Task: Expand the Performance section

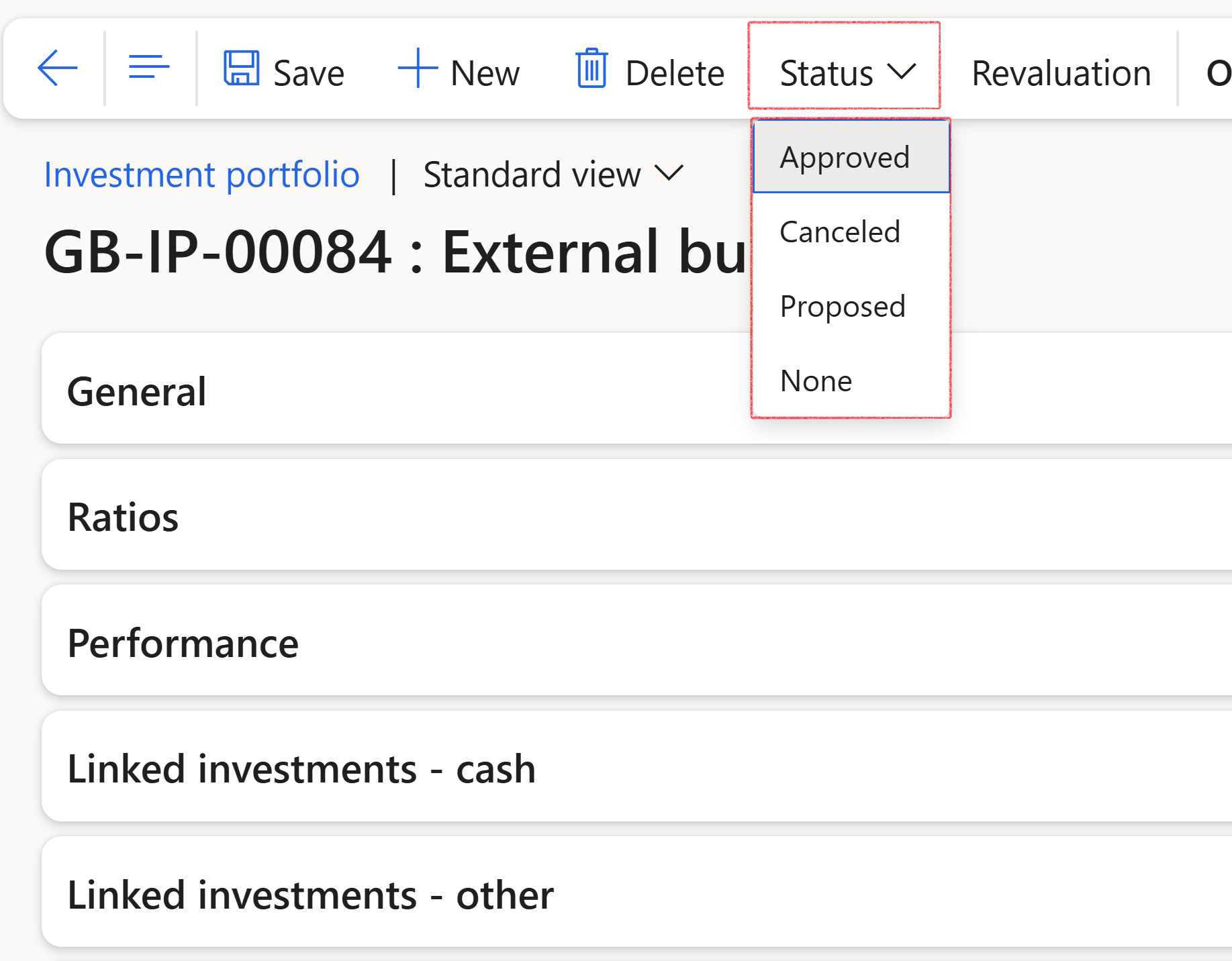Action: click(636, 640)
